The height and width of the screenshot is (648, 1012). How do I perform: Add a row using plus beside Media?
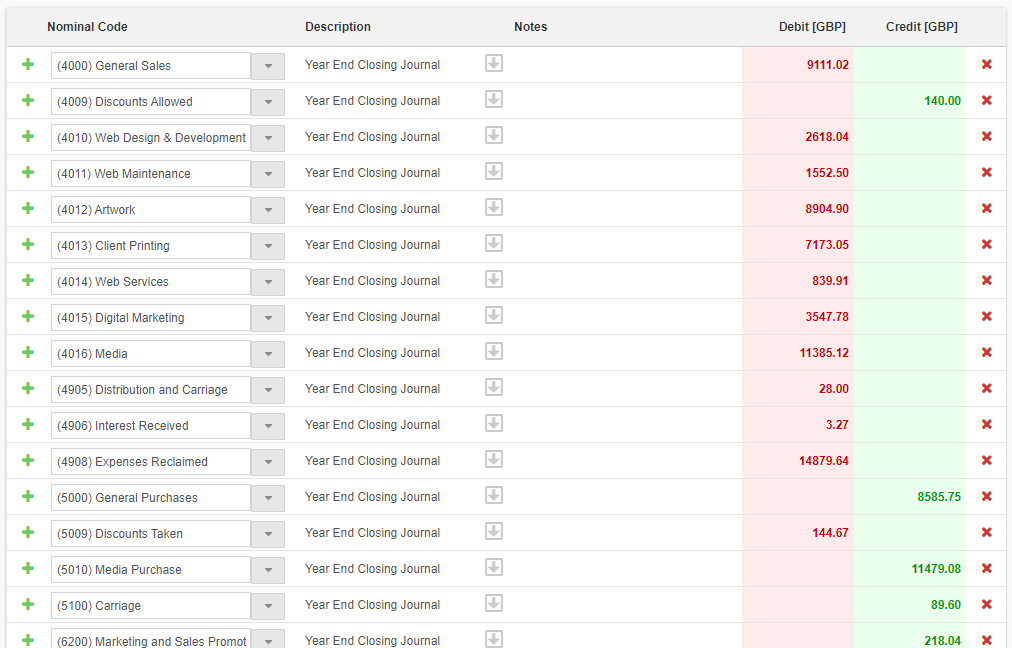[28, 353]
